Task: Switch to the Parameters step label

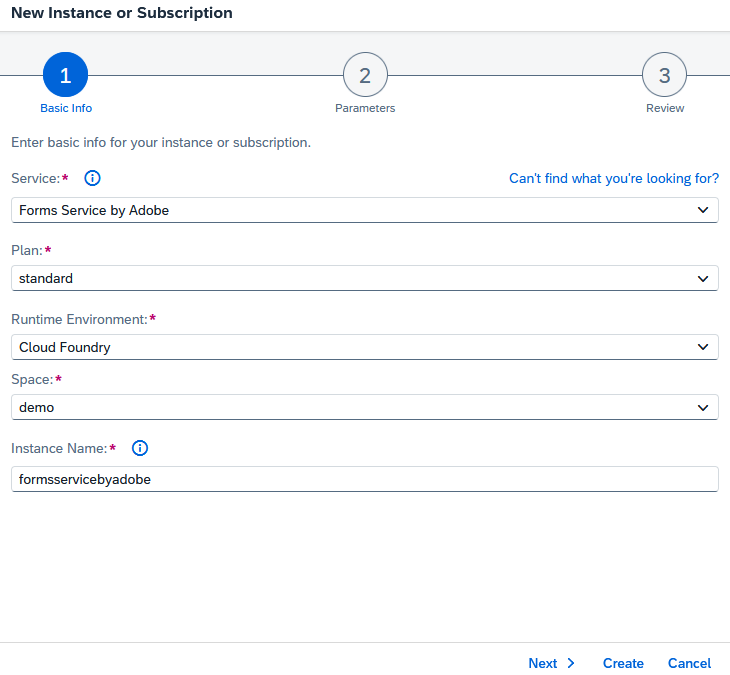Action: click(x=365, y=108)
